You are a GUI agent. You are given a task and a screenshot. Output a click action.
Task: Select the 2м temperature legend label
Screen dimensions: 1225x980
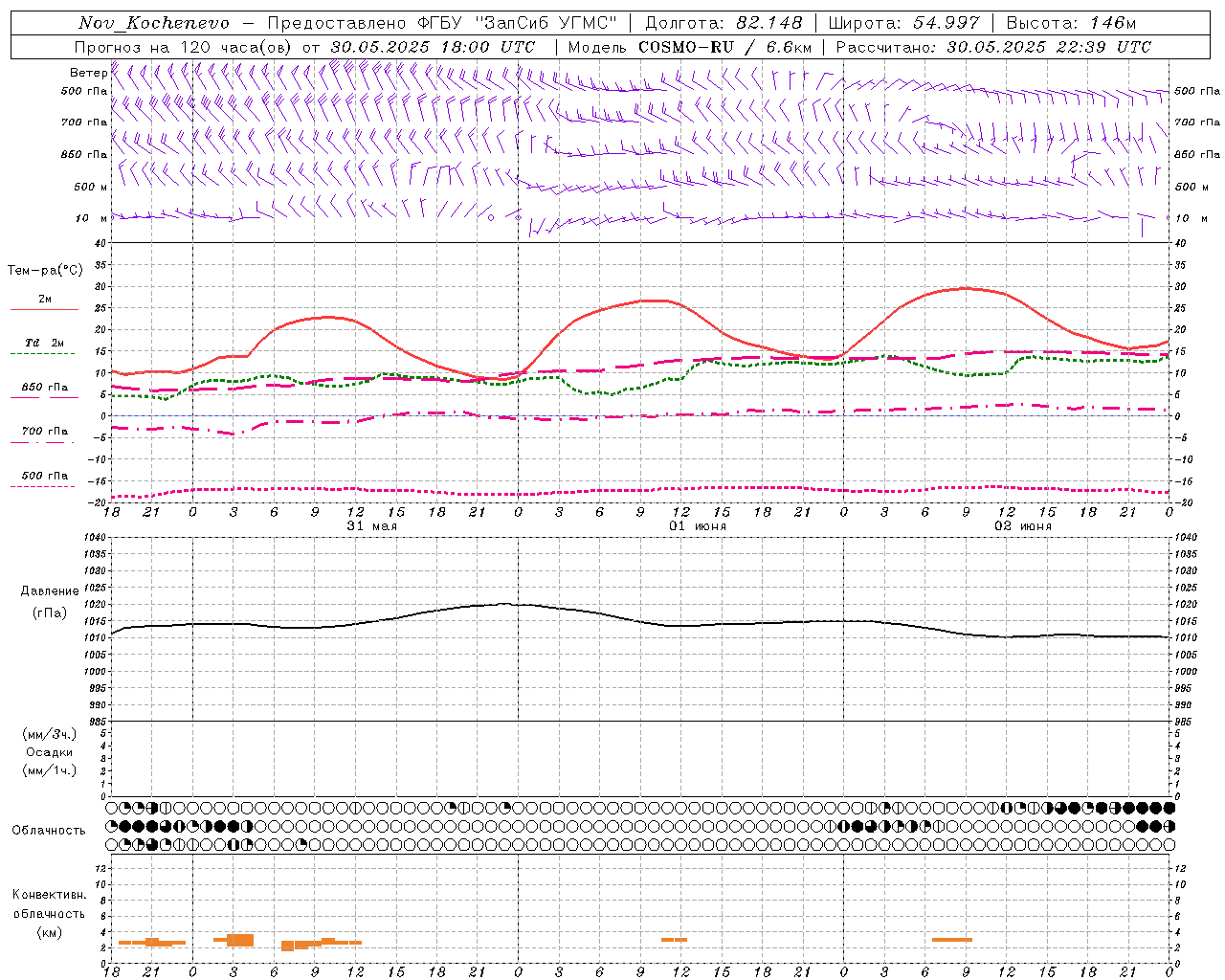pyautogui.click(x=45, y=299)
